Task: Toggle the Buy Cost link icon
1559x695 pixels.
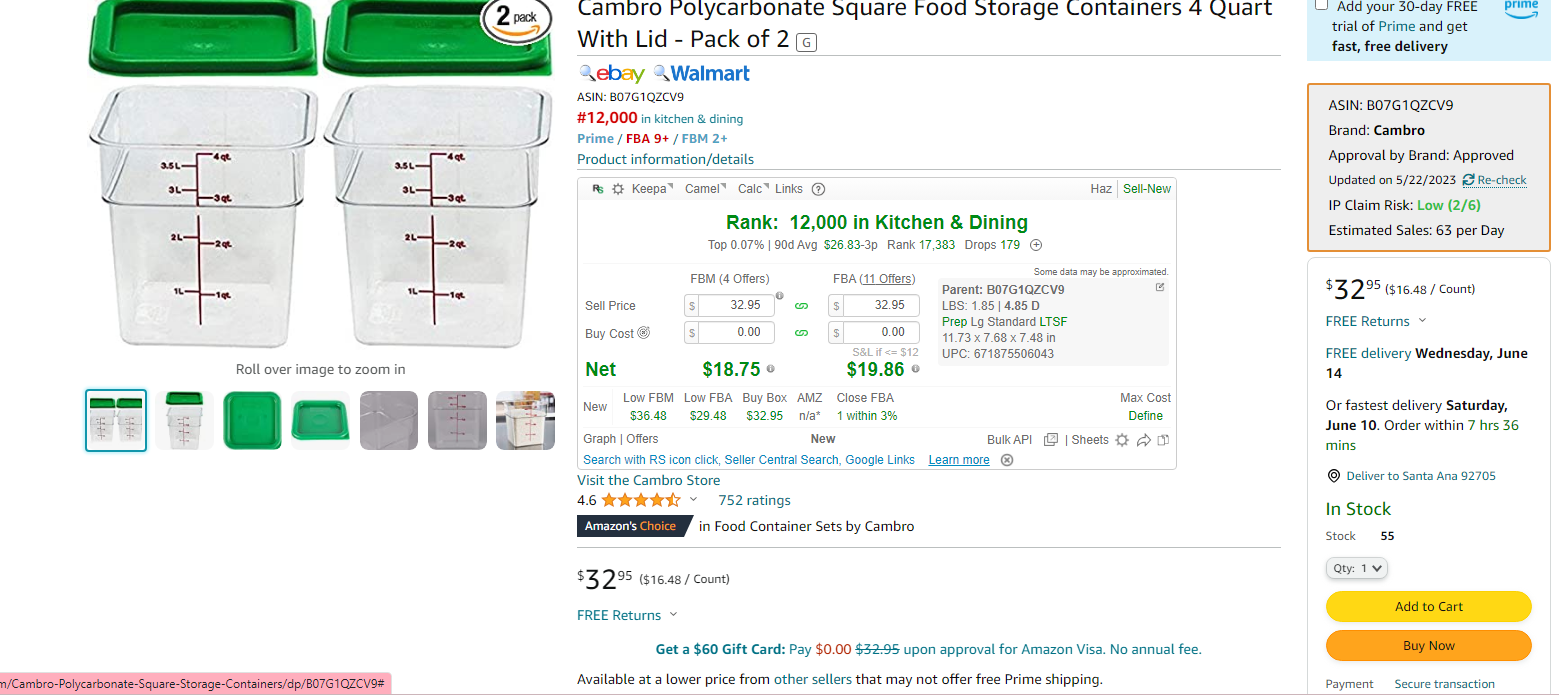Action: pyautogui.click(x=801, y=333)
